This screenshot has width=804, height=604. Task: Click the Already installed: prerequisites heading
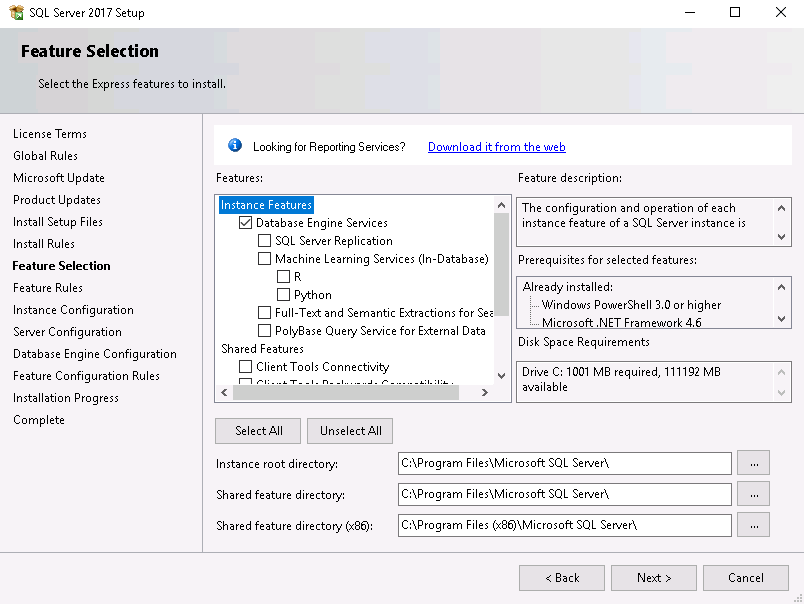click(x=568, y=287)
